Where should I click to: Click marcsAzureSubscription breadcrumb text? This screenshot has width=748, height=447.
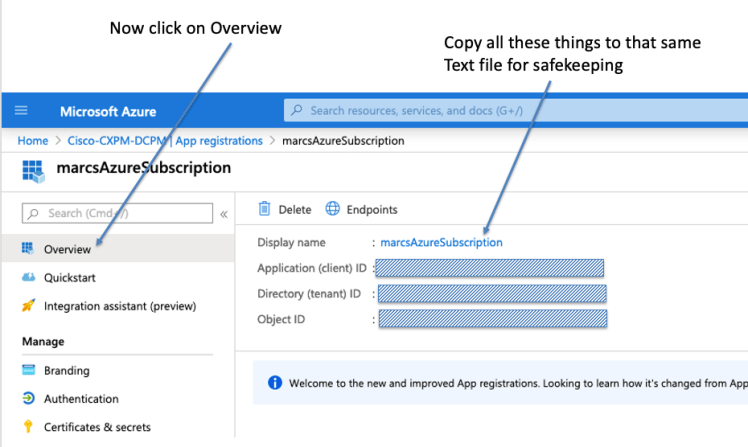click(343, 141)
